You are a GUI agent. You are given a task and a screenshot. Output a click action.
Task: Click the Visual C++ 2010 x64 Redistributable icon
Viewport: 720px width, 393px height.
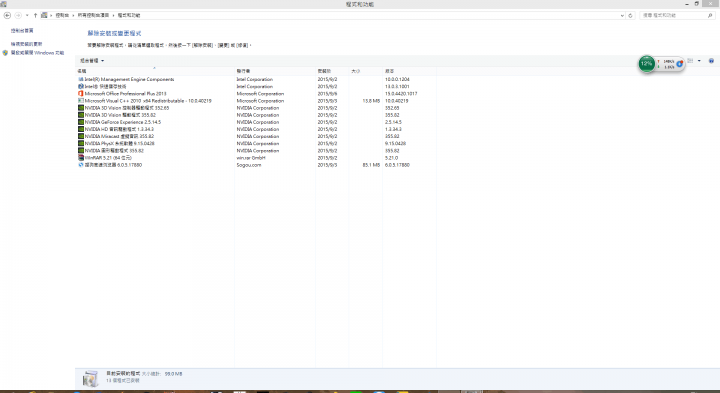click(x=81, y=101)
